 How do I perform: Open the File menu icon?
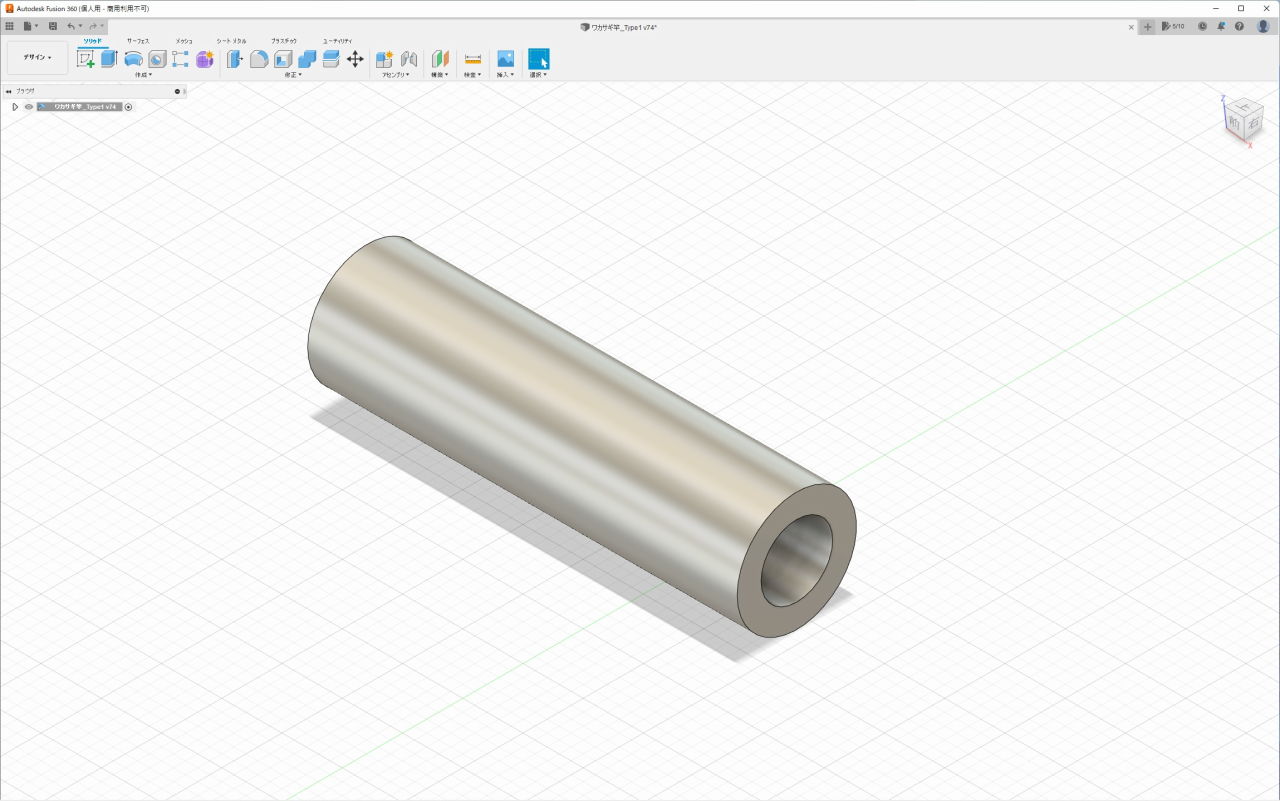pos(30,26)
